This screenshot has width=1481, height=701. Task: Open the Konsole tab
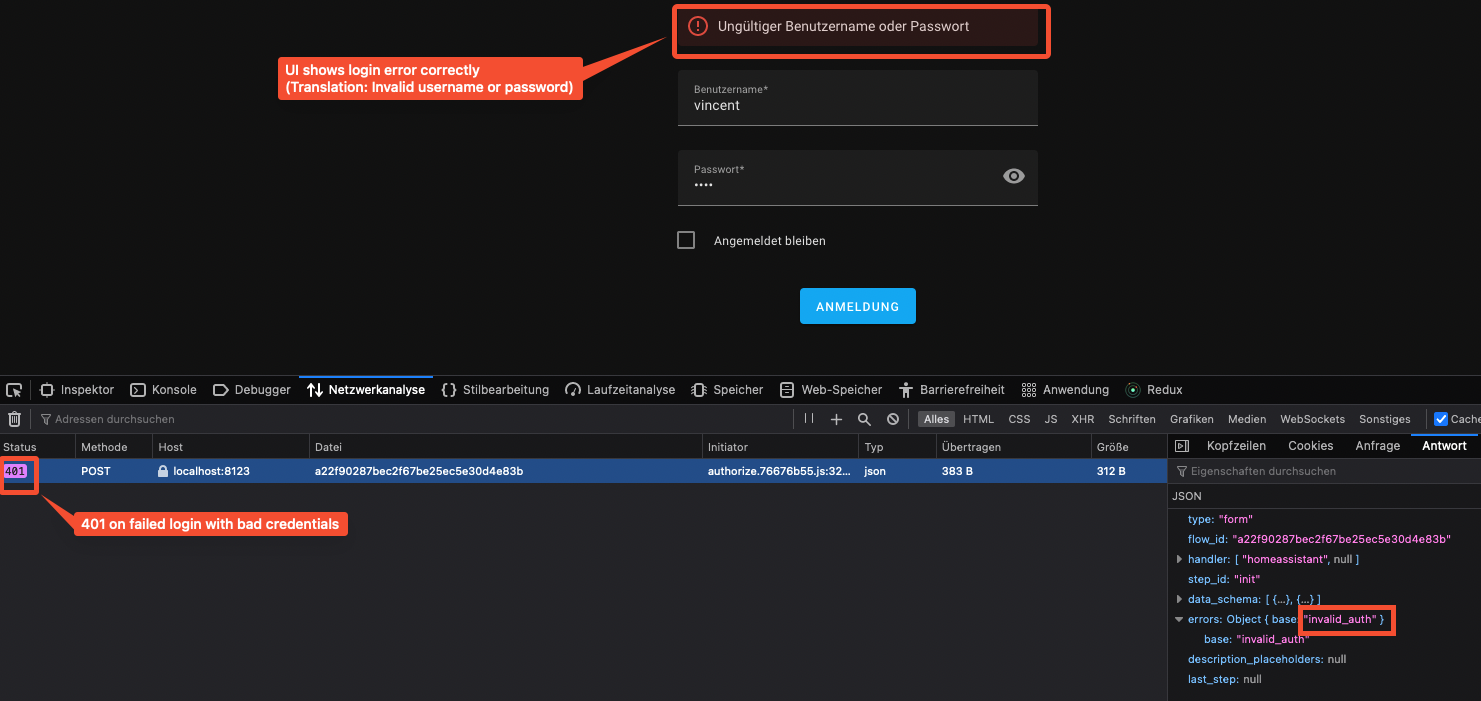click(164, 390)
